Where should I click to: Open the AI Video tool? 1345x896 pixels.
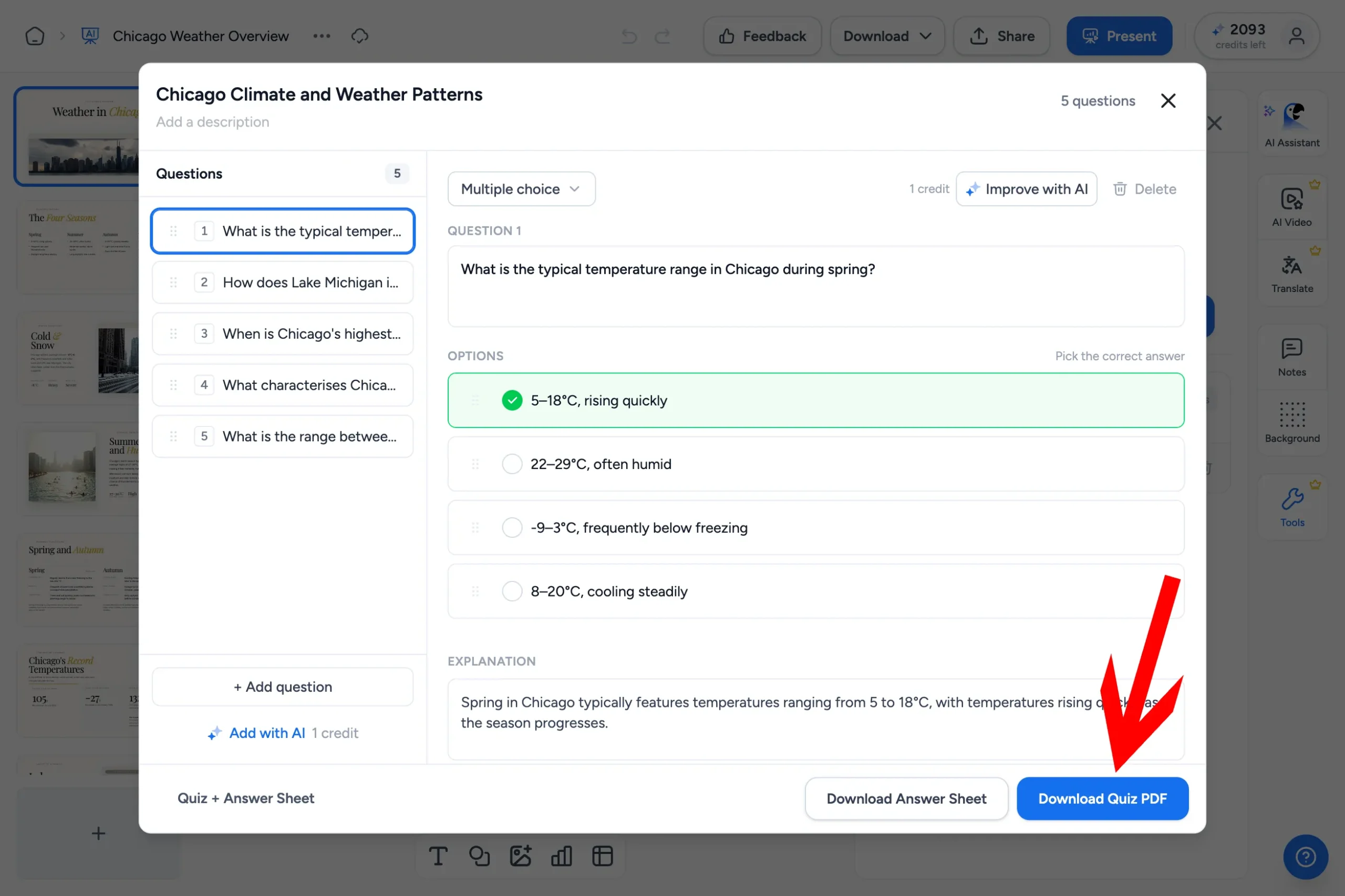click(1292, 206)
